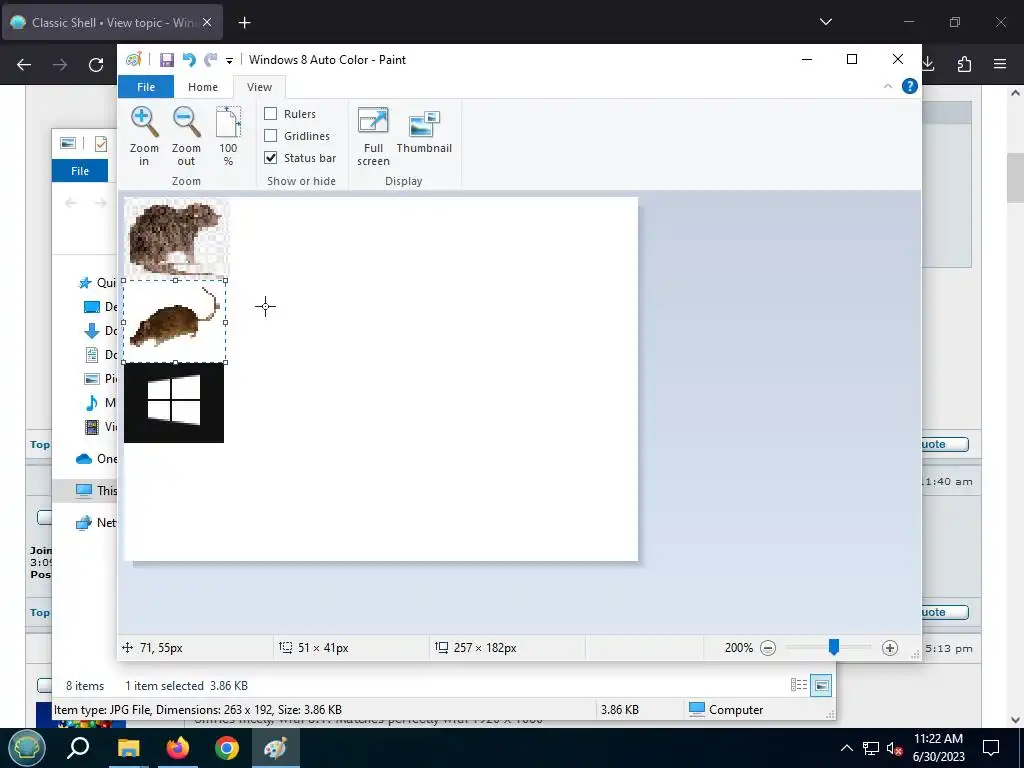Save the Paint image via quick access
This screenshot has width=1024, height=768.
coord(167,59)
